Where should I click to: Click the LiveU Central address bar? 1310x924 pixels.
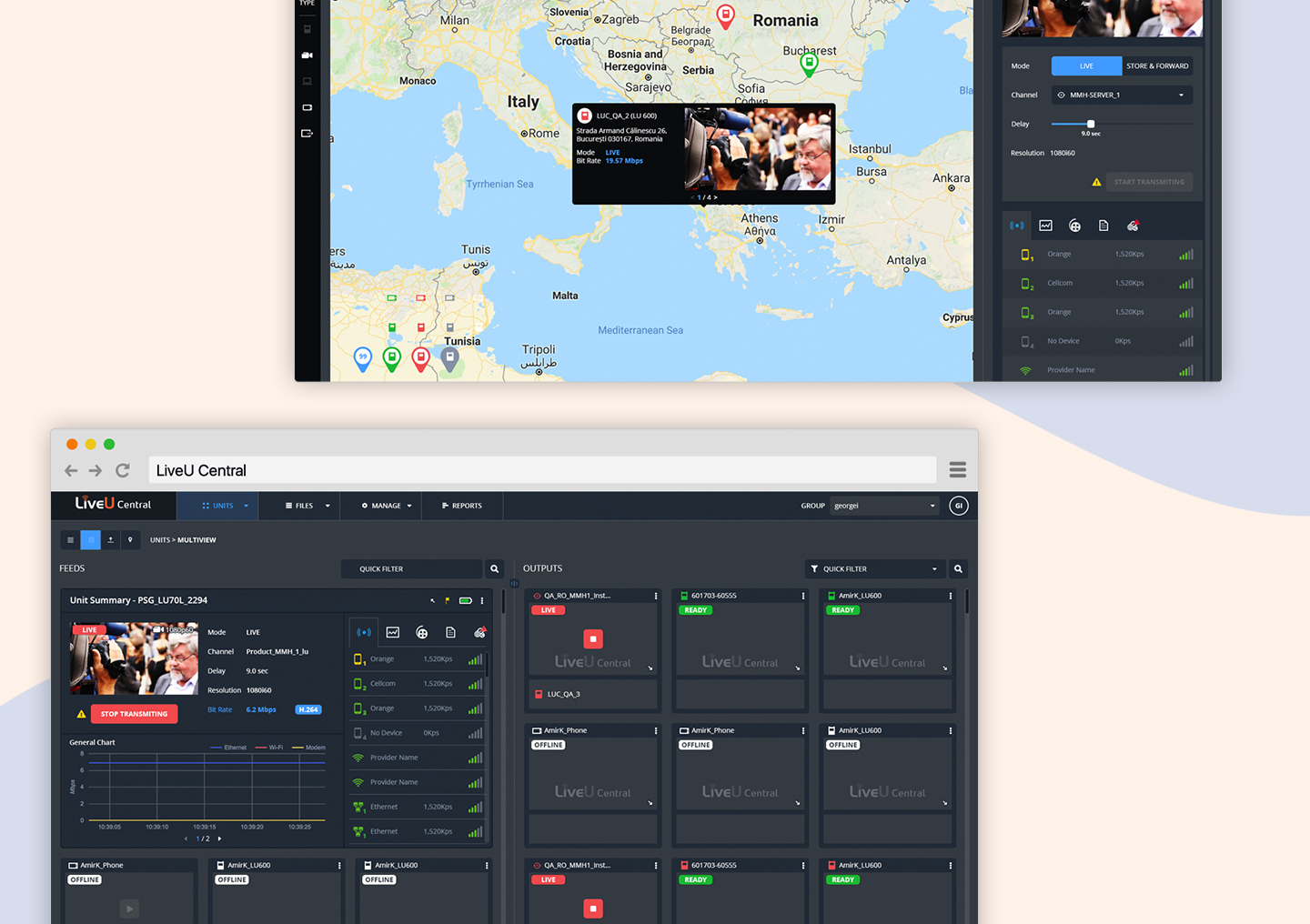[x=542, y=470]
